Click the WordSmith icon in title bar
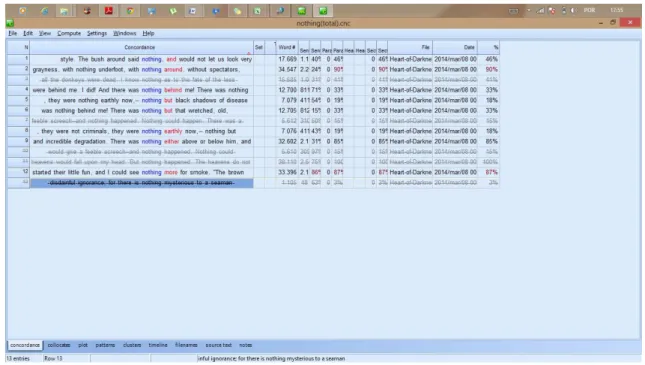The image size is (645, 365). [x=10, y=23]
